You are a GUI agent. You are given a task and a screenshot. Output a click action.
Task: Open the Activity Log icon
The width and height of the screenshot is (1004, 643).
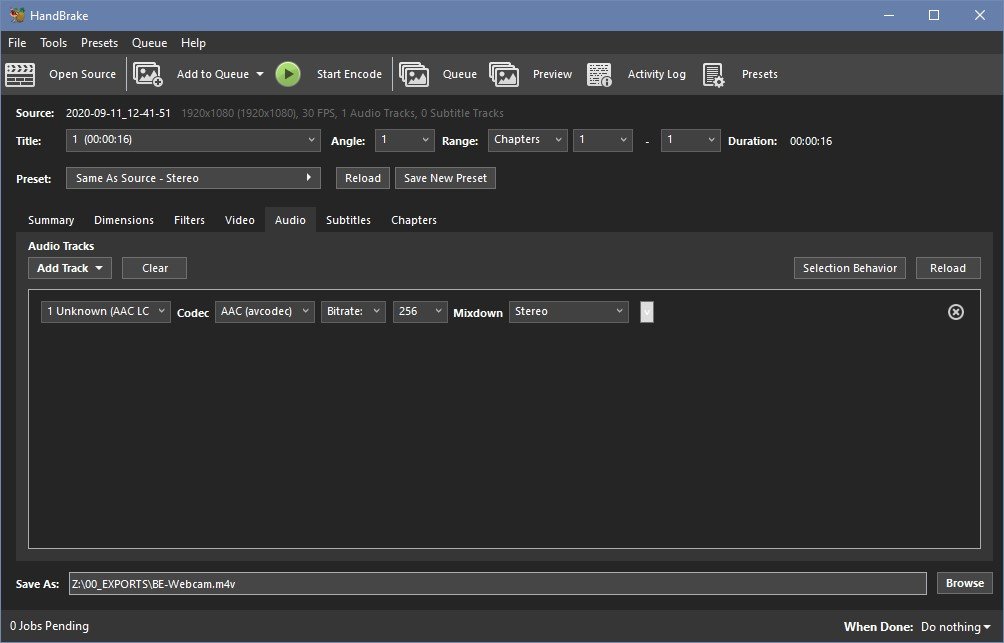click(599, 74)
